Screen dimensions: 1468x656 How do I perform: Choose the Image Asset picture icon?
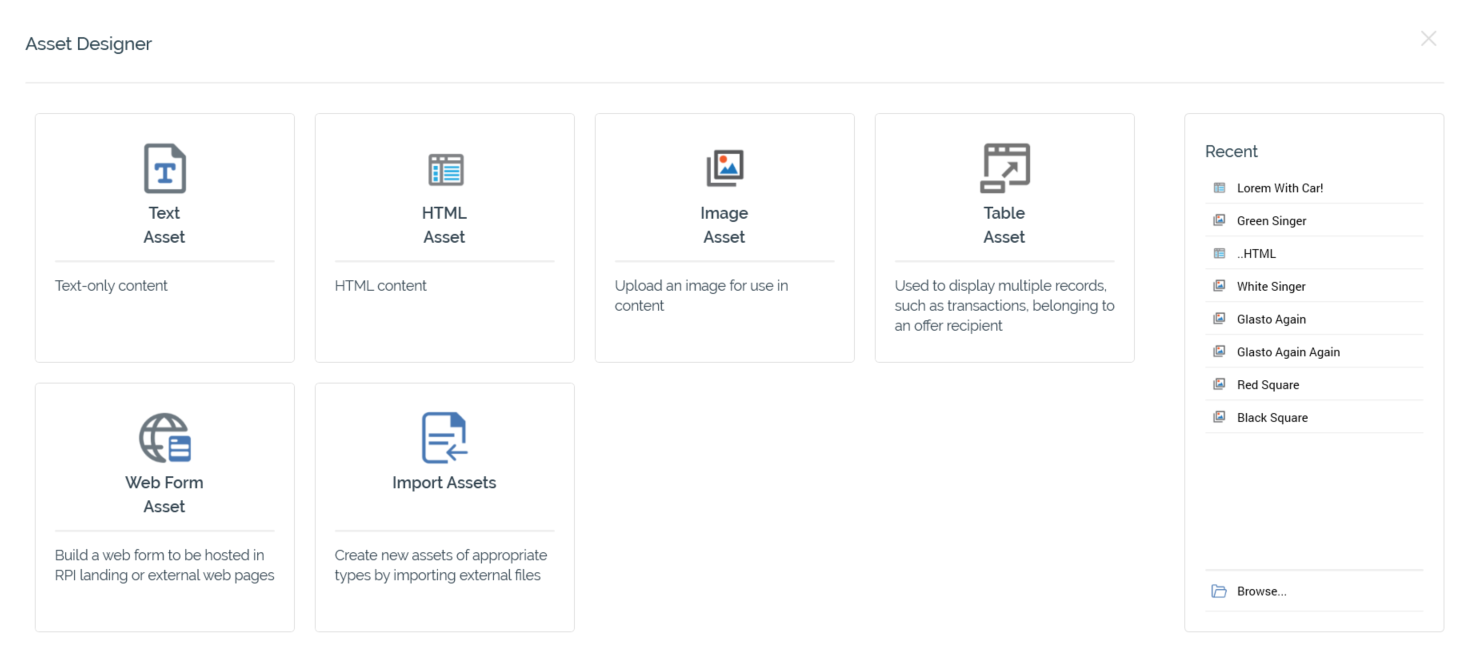pyautogui.click(x=725, y=168)
